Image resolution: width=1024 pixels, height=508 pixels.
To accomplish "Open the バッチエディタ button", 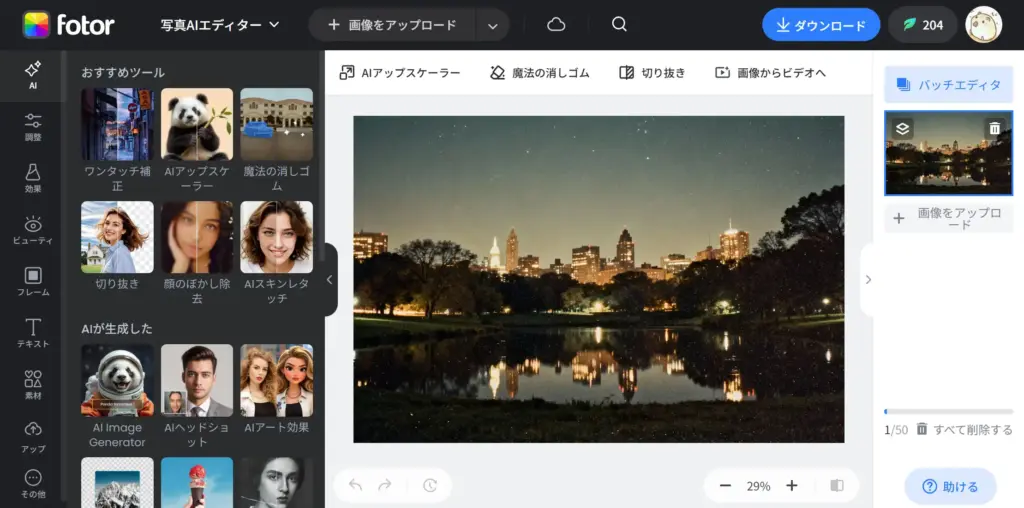I will tap(949, 84).
